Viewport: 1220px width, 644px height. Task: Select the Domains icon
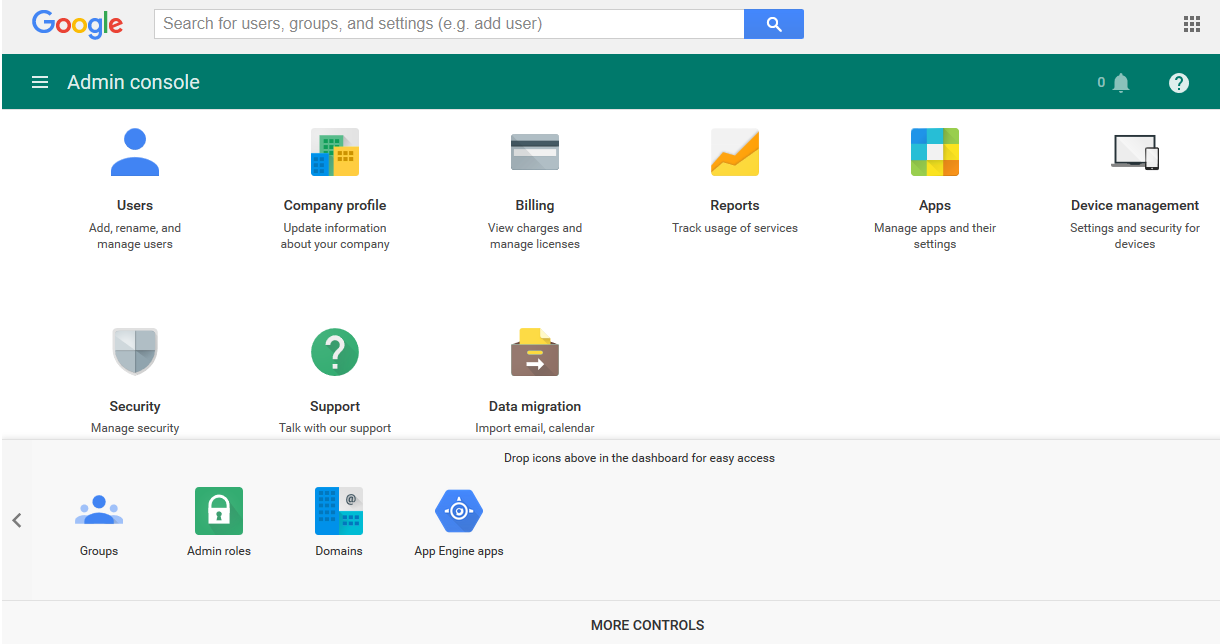click(x=338, y=510)
